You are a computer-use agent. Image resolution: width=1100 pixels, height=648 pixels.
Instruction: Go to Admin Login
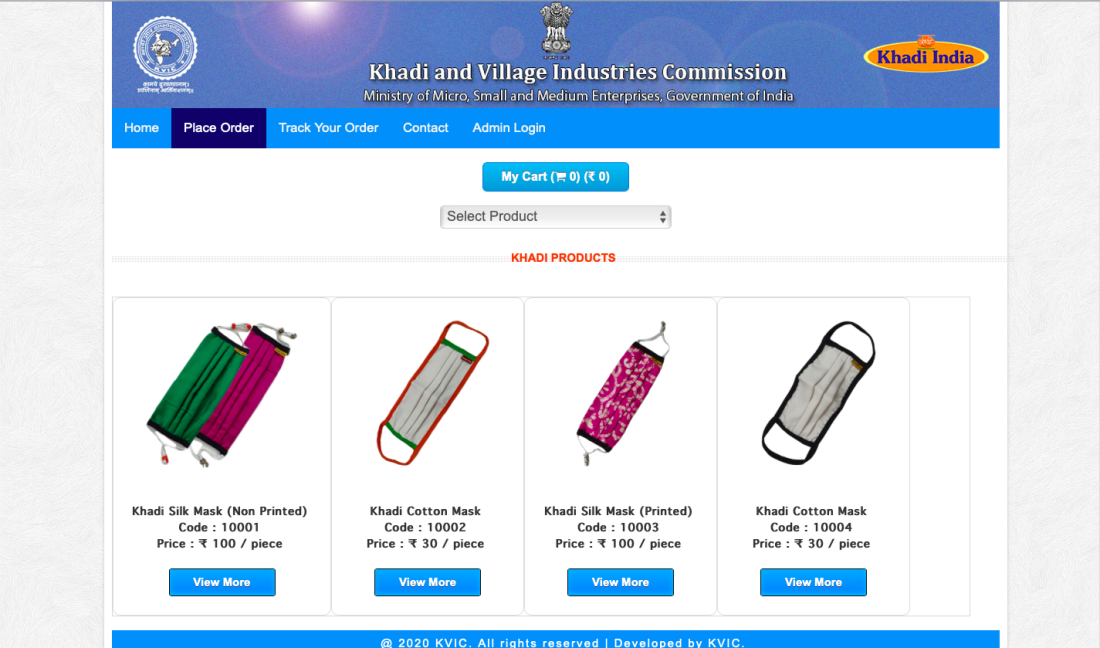pos(509,128)
